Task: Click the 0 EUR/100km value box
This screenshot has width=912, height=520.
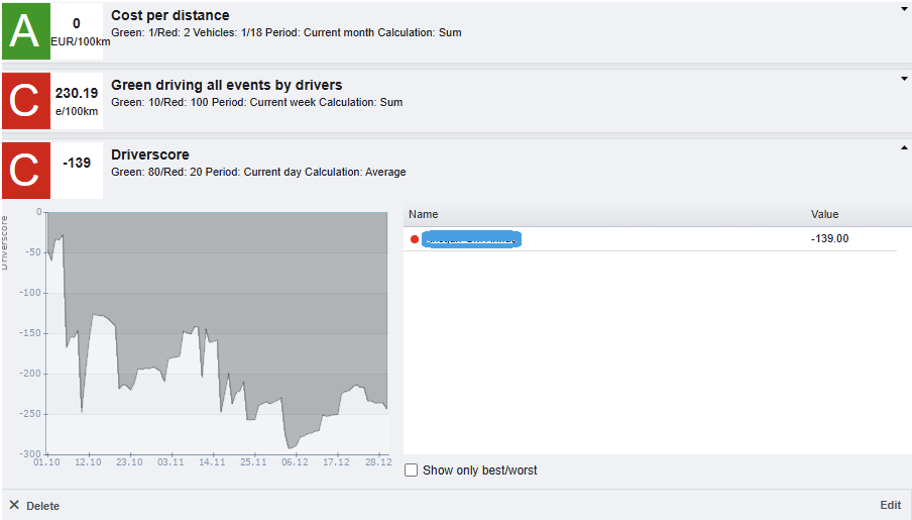Action: [77, 31]
